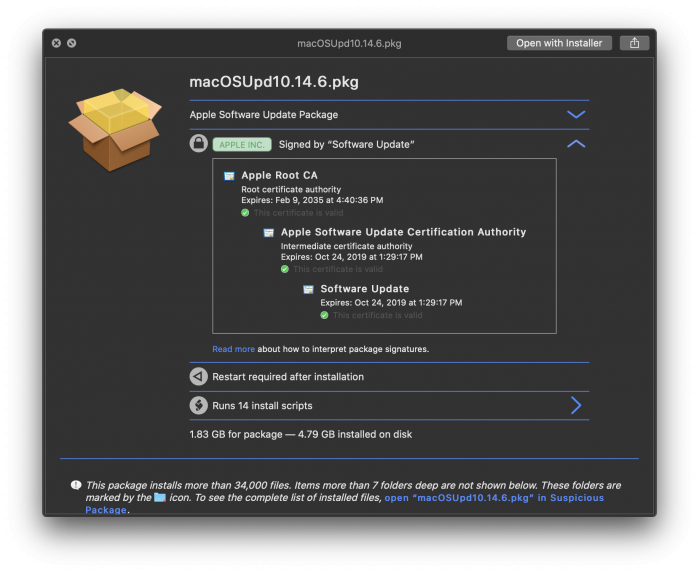The height and width of the screenshot is (573, 700).
Task: Expand the Runs 14 install scripts row
Action: coord(576,405)
